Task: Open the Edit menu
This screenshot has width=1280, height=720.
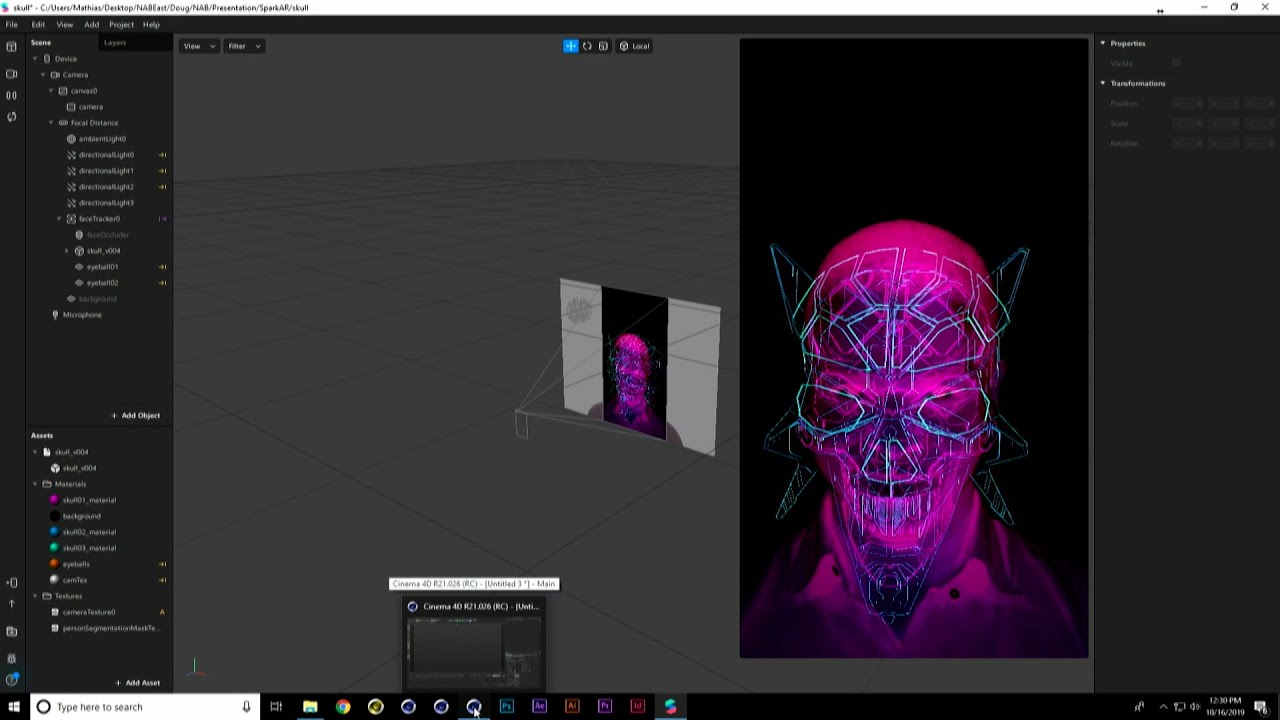Action: pyautogui.click(x=38, y=24)
